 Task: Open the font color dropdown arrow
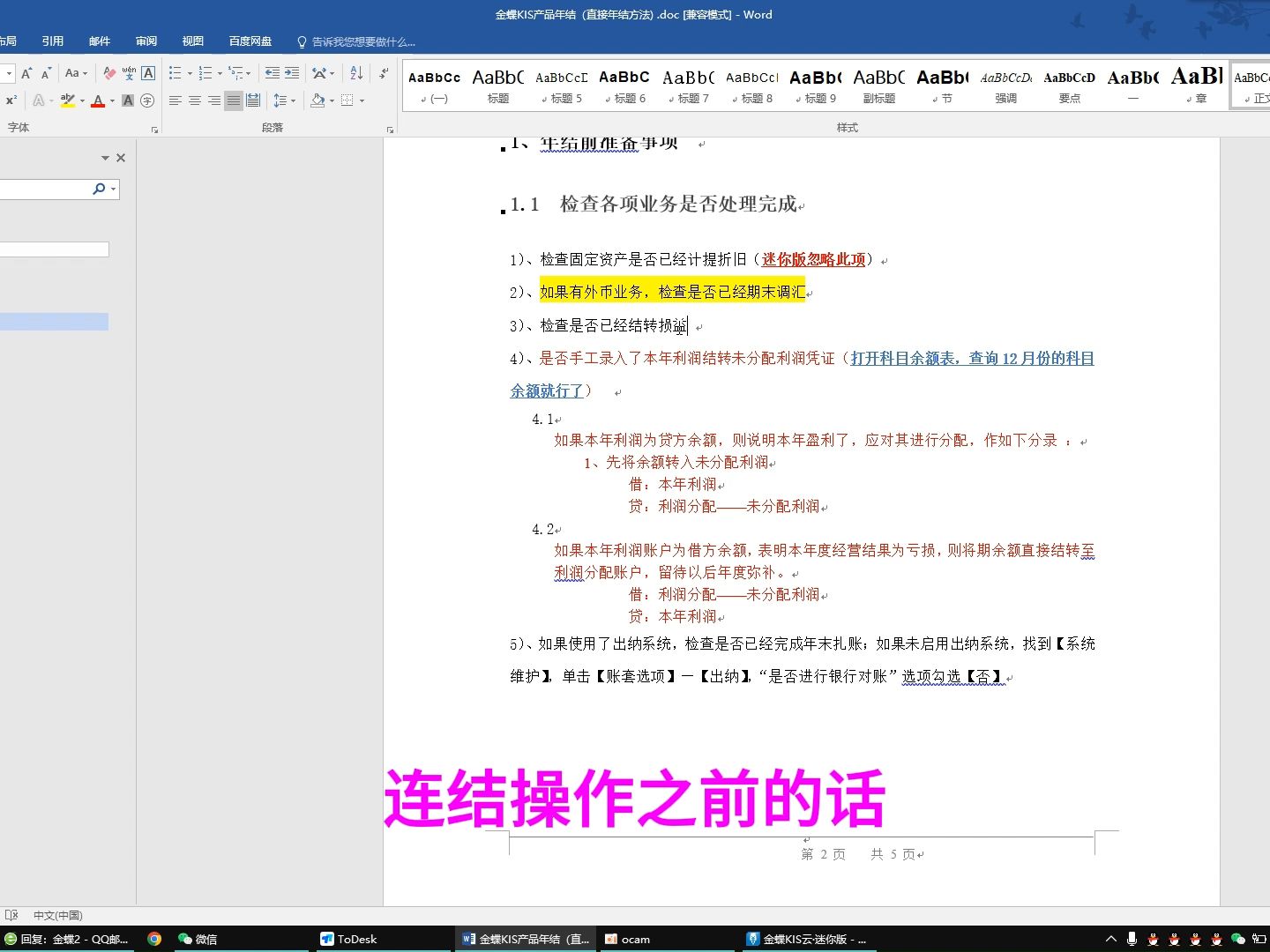(112, 100)
